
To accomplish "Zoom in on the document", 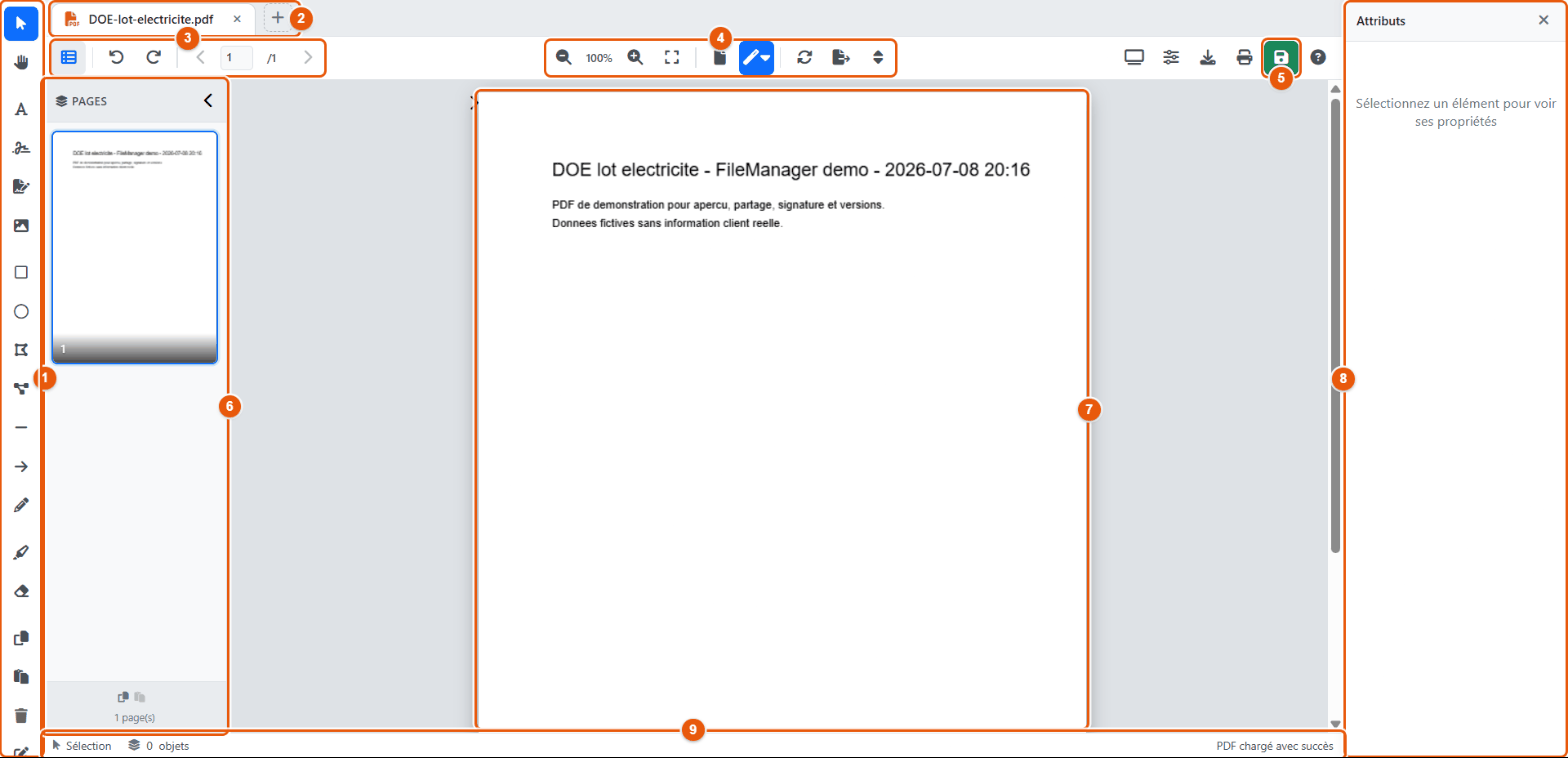I will click(x=635, y=58).
